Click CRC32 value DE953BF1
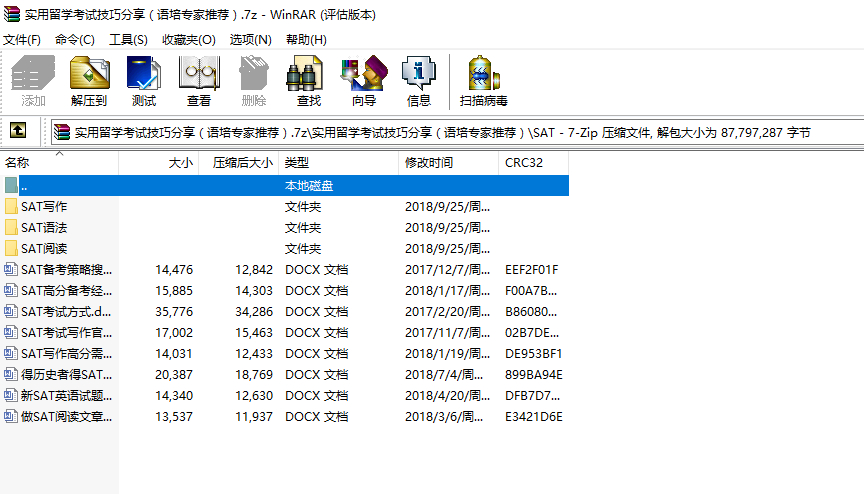Viewport: 864px width, 494px height. click(533, 353)
